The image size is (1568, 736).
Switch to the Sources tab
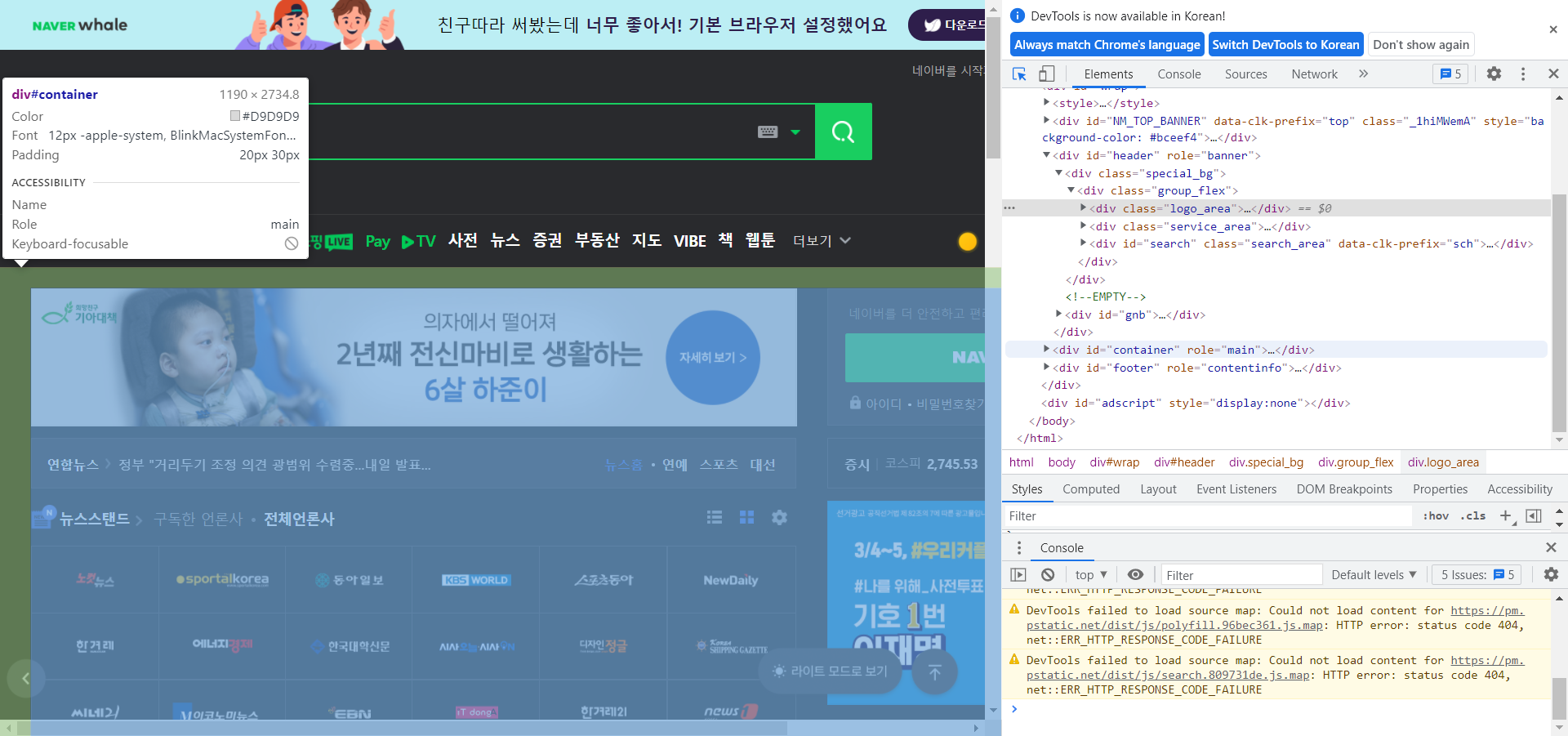click(x=1246, y=74)
